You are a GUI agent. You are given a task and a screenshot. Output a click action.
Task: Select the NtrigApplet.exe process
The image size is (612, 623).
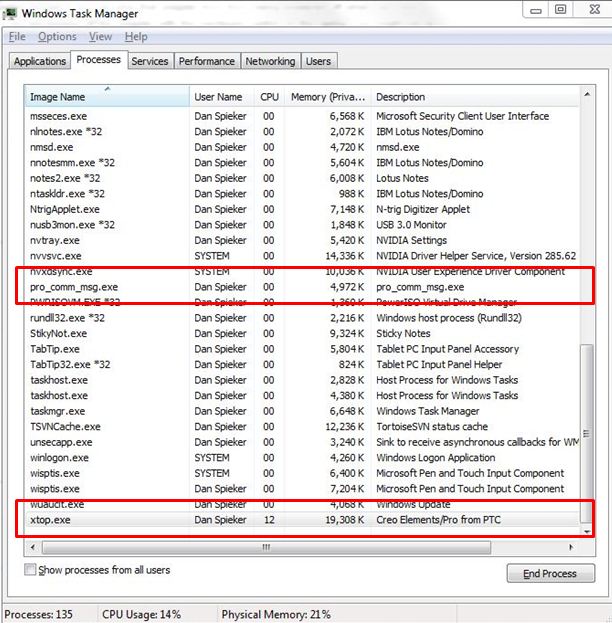[x=301, y=209]
